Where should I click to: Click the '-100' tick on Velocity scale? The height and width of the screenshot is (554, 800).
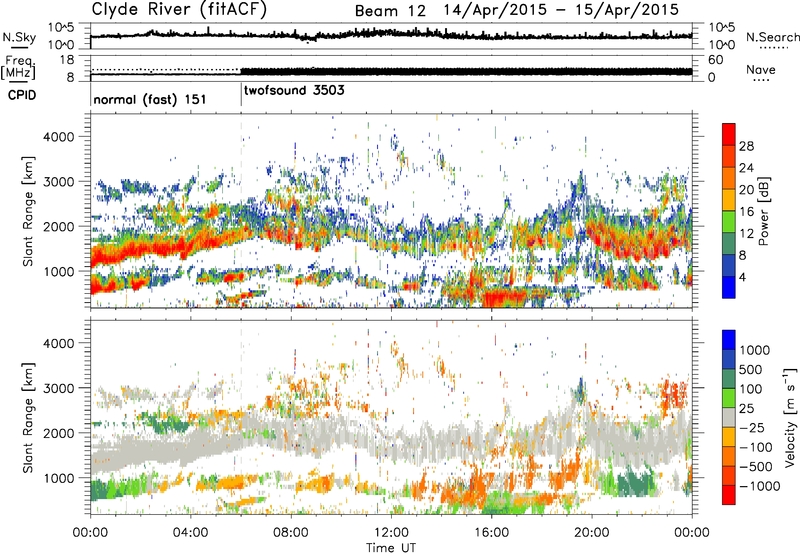(x=756, y=447)
